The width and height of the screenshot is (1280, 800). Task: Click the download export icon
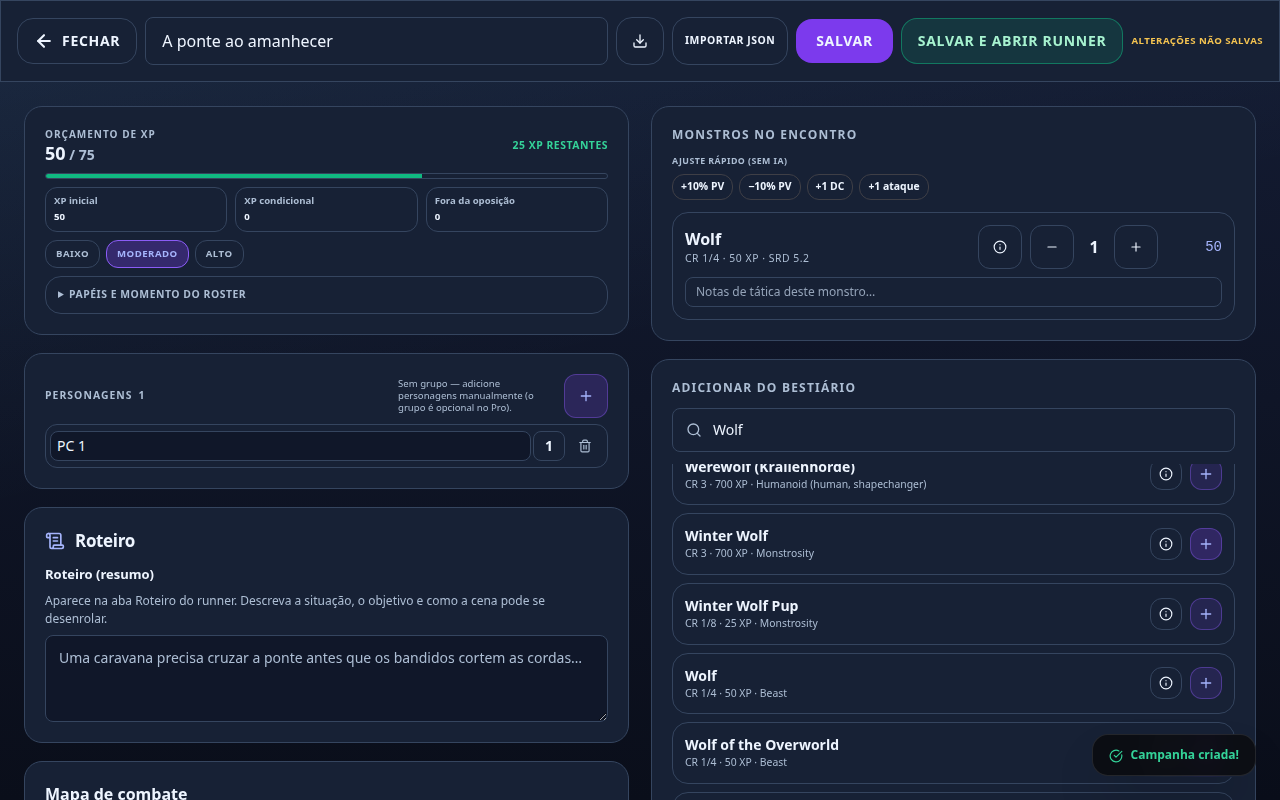[x=640, y=41]
